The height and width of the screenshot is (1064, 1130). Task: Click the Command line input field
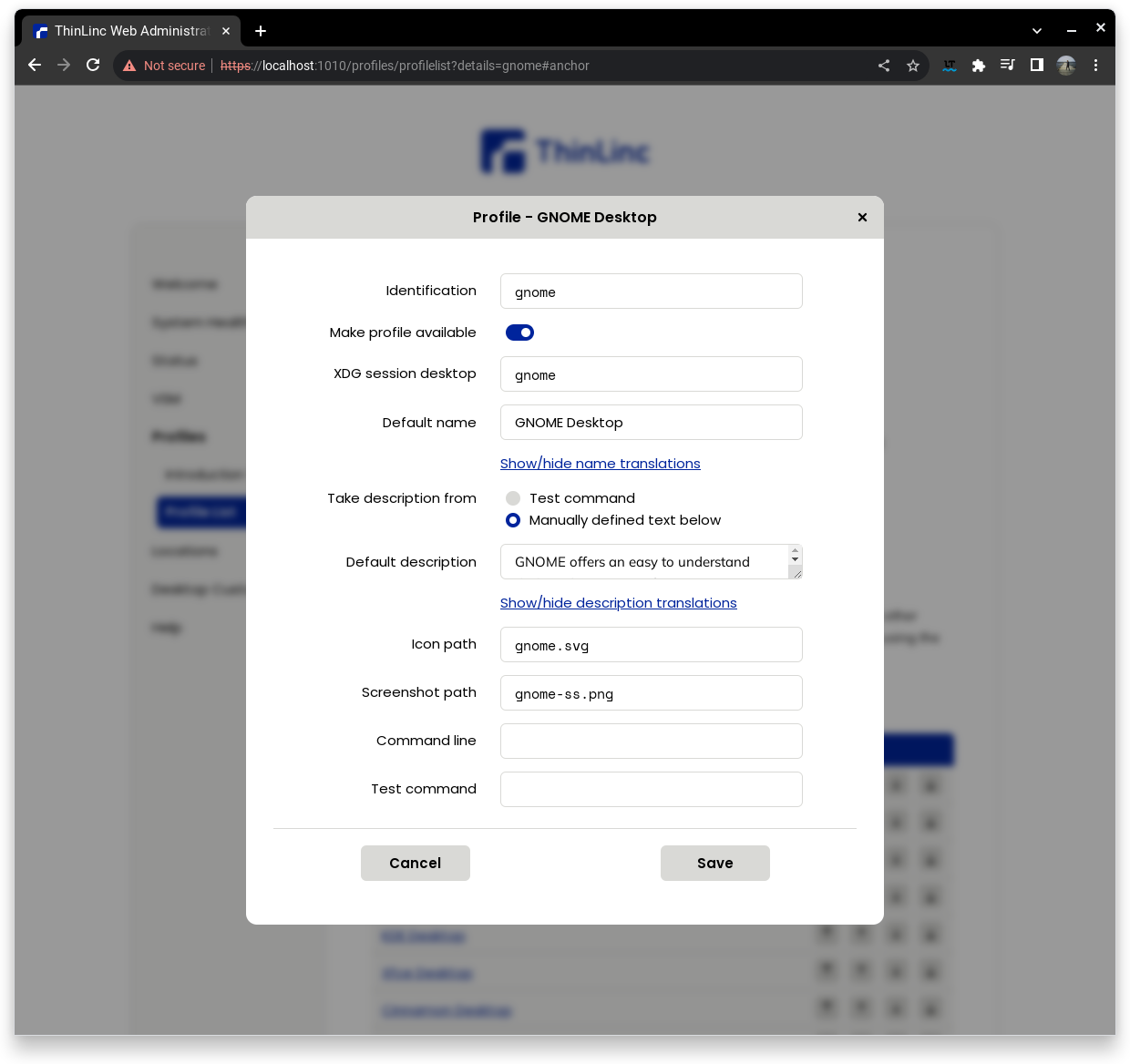(x=652, y=742)
